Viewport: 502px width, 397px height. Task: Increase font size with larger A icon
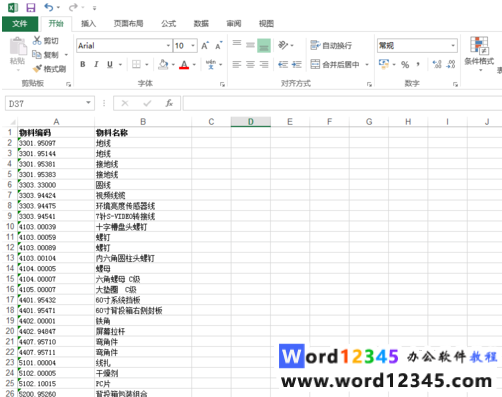click(205, 46)
